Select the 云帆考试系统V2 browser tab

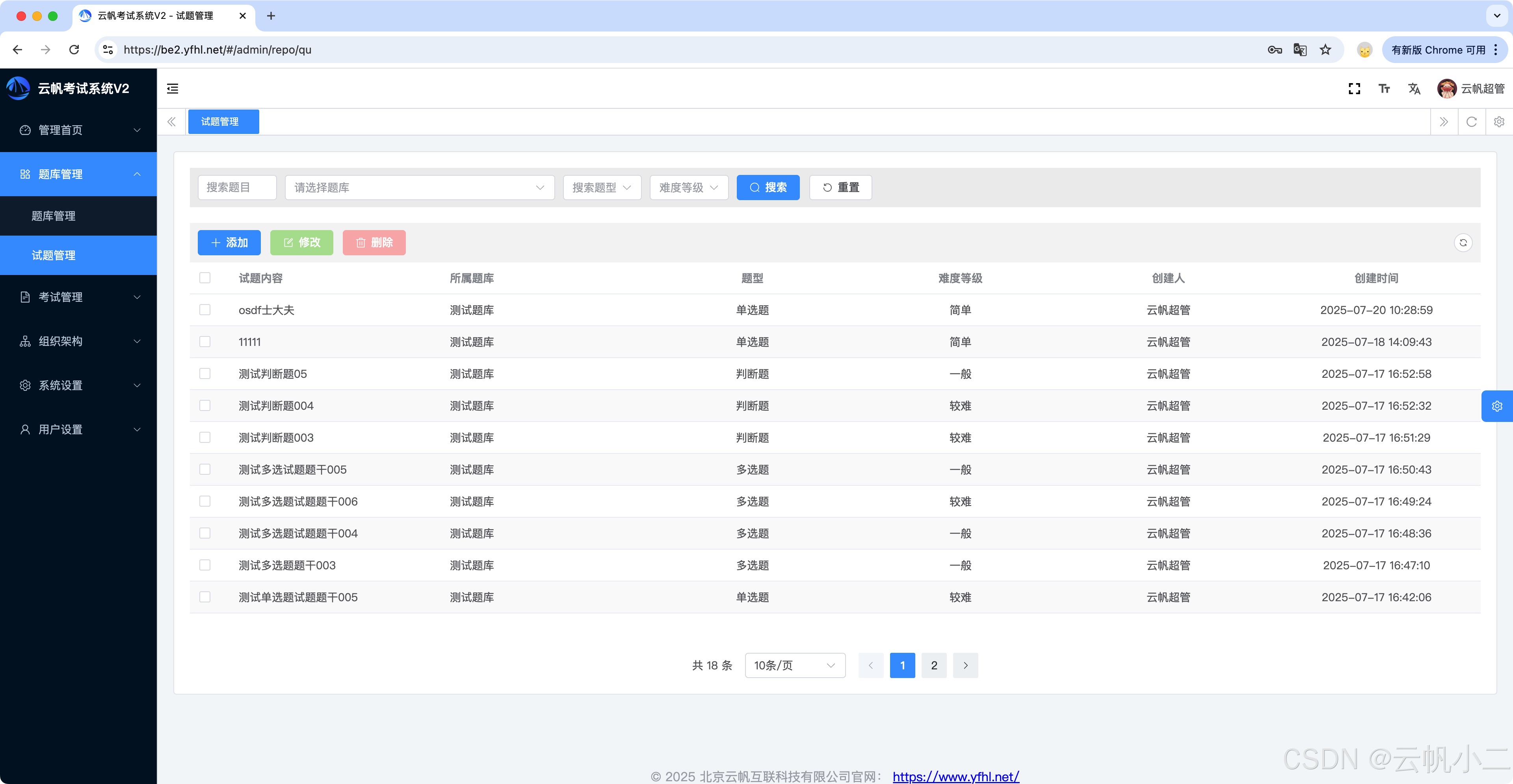coord(163,16)
